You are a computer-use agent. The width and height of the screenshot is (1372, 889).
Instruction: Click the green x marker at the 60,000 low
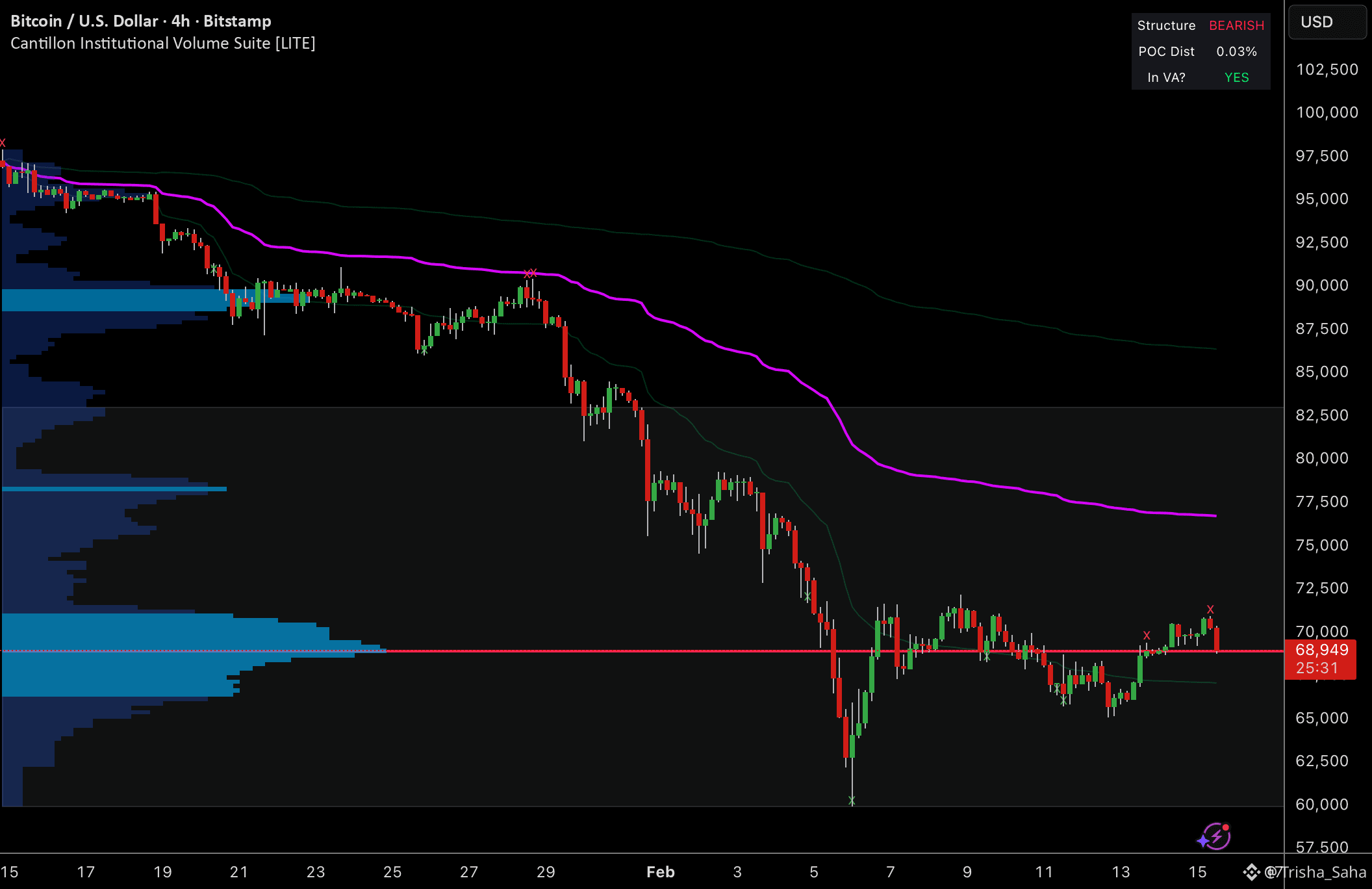pos(852,801)
